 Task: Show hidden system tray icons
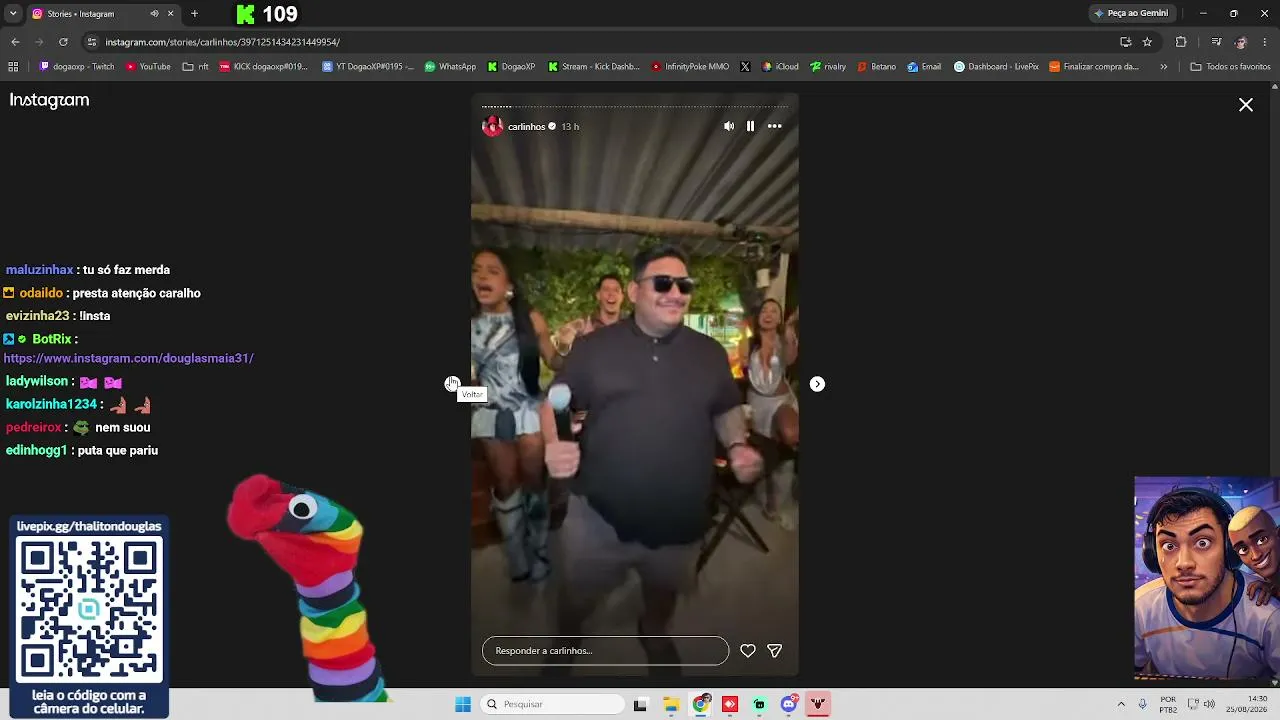click(1121, 704)
